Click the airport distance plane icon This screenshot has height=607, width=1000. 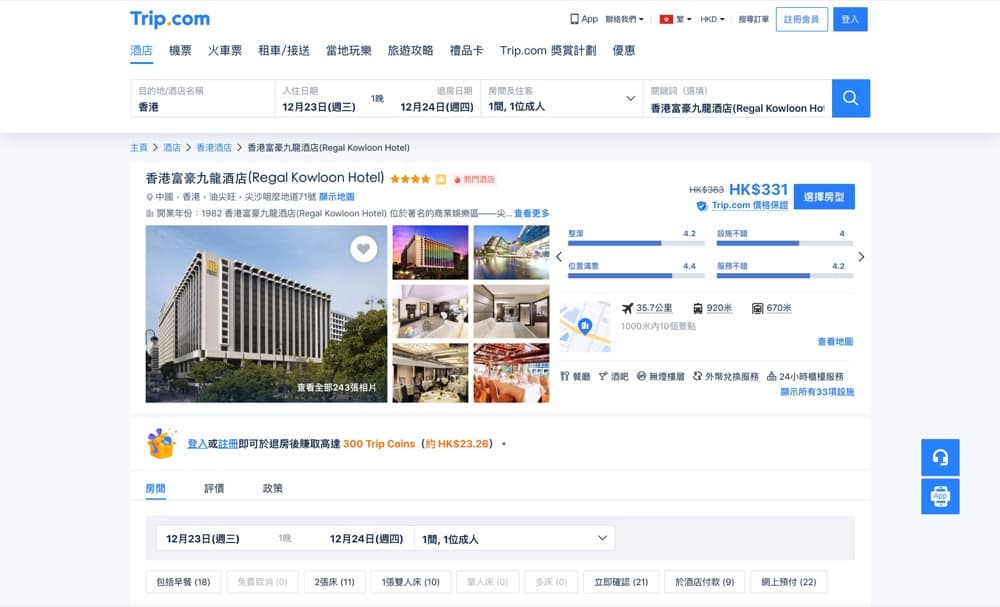[628, 308]
